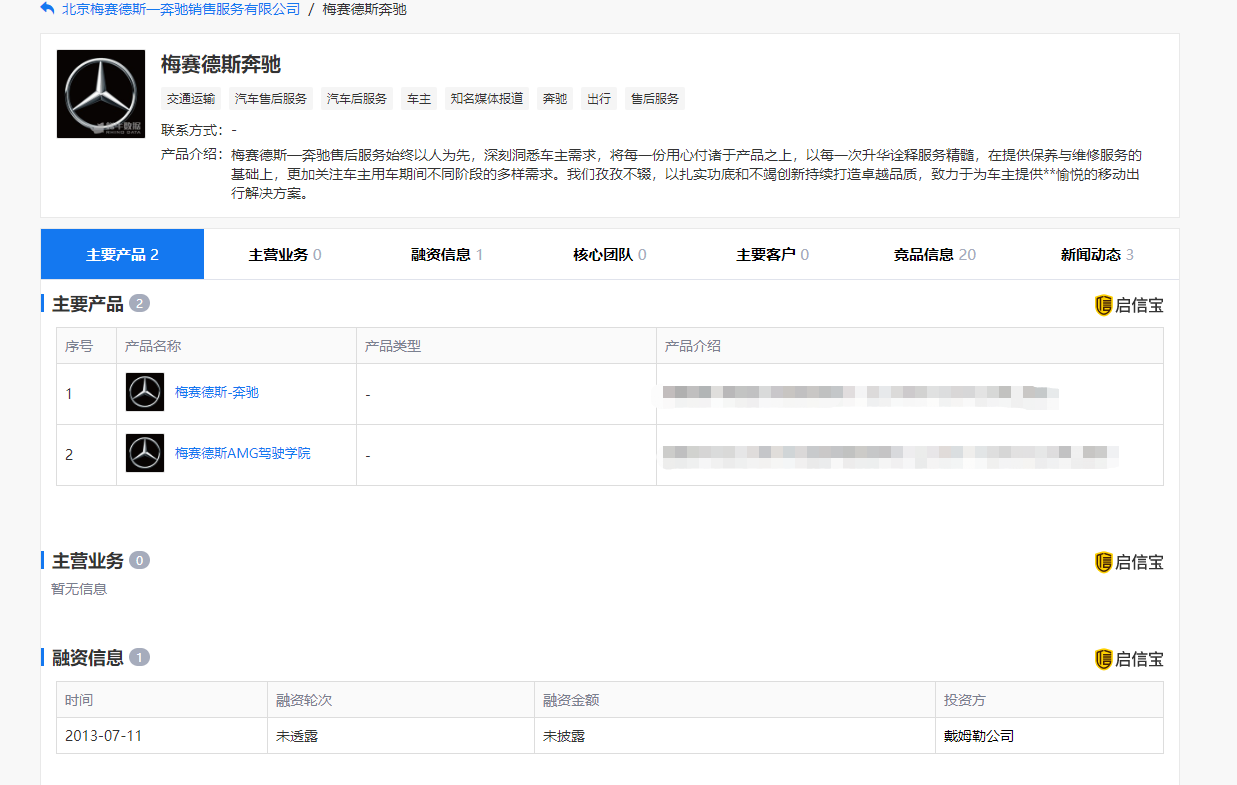
Task: Click 启信宝 logo beside 融资信息 heading
Action: [x=1129, y=659]
